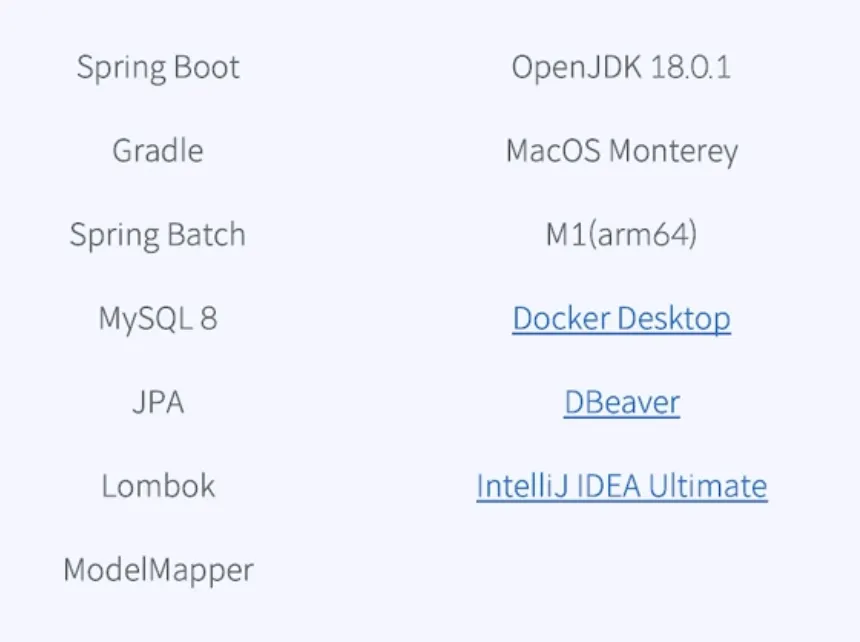This screenshot has width=860, height=642.
Task: Click the Spring Boot text
Action: click(x=158, y=68)
